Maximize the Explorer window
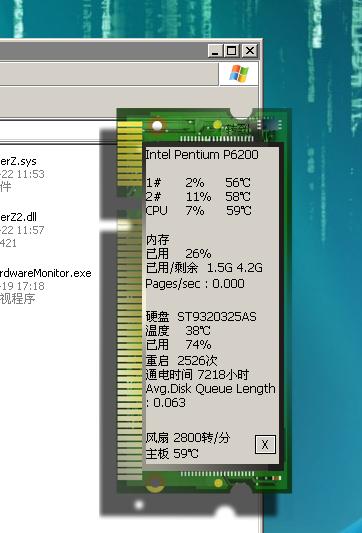 click(x=232, y=51)
